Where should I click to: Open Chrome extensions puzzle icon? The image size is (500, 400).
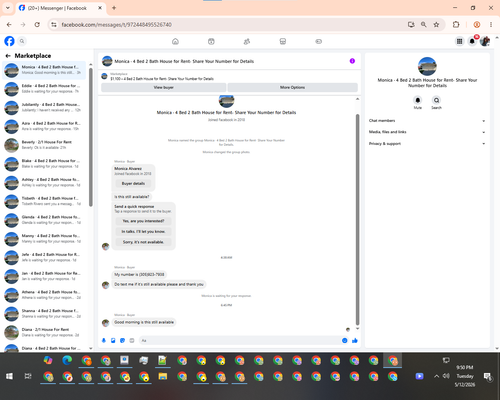456,24
